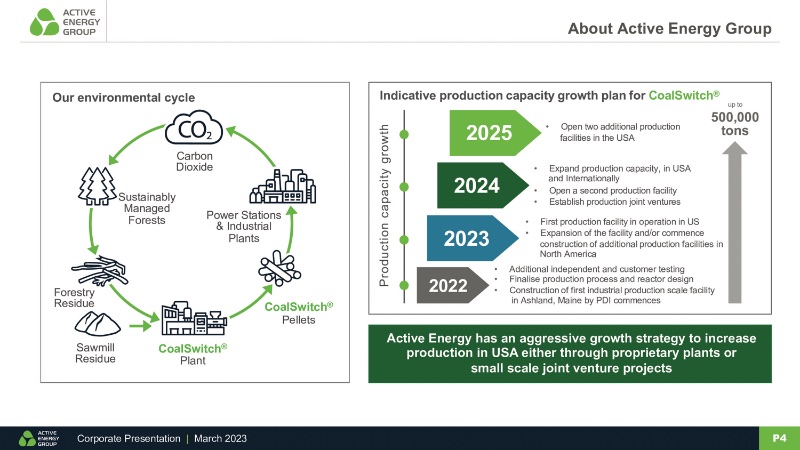Click the footer Active Energy Group logo
This screenshot has width=800, height=450.
click(x=38, y=438)
